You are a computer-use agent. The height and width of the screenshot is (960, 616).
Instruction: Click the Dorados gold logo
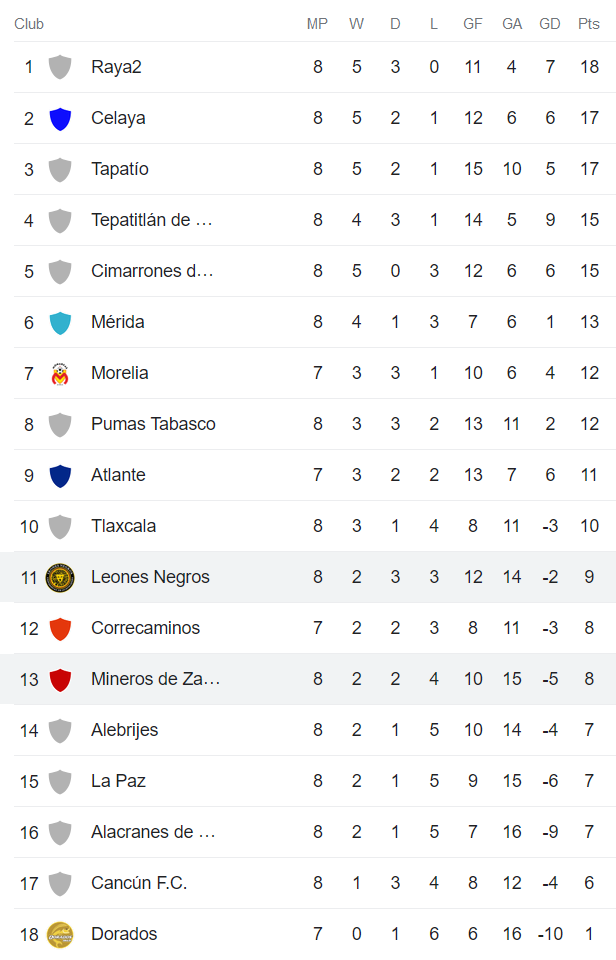point(60,934)
